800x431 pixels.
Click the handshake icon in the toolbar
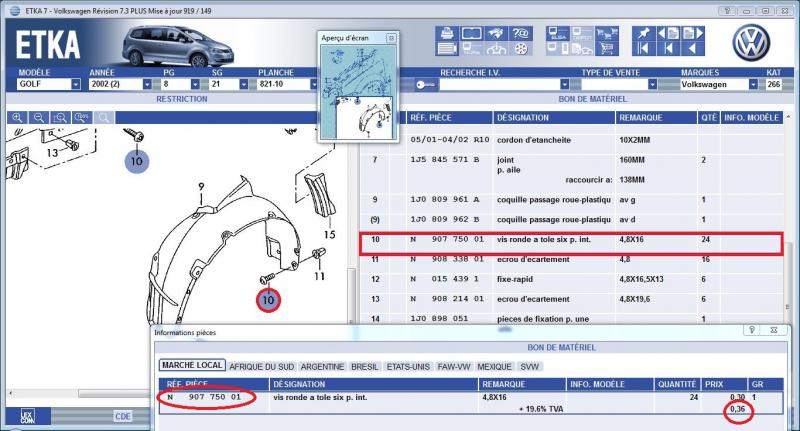point(495,33)
